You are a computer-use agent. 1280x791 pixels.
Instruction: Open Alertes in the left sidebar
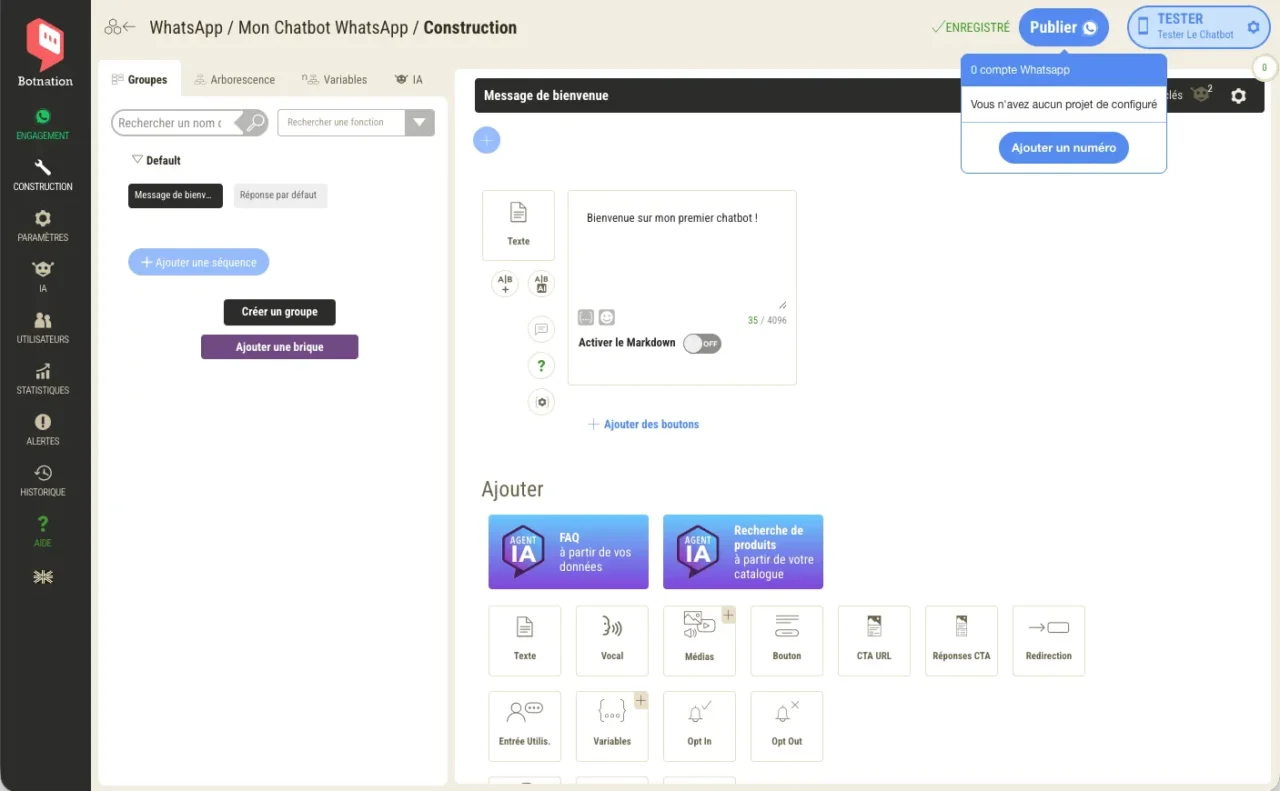pos(43,430)
